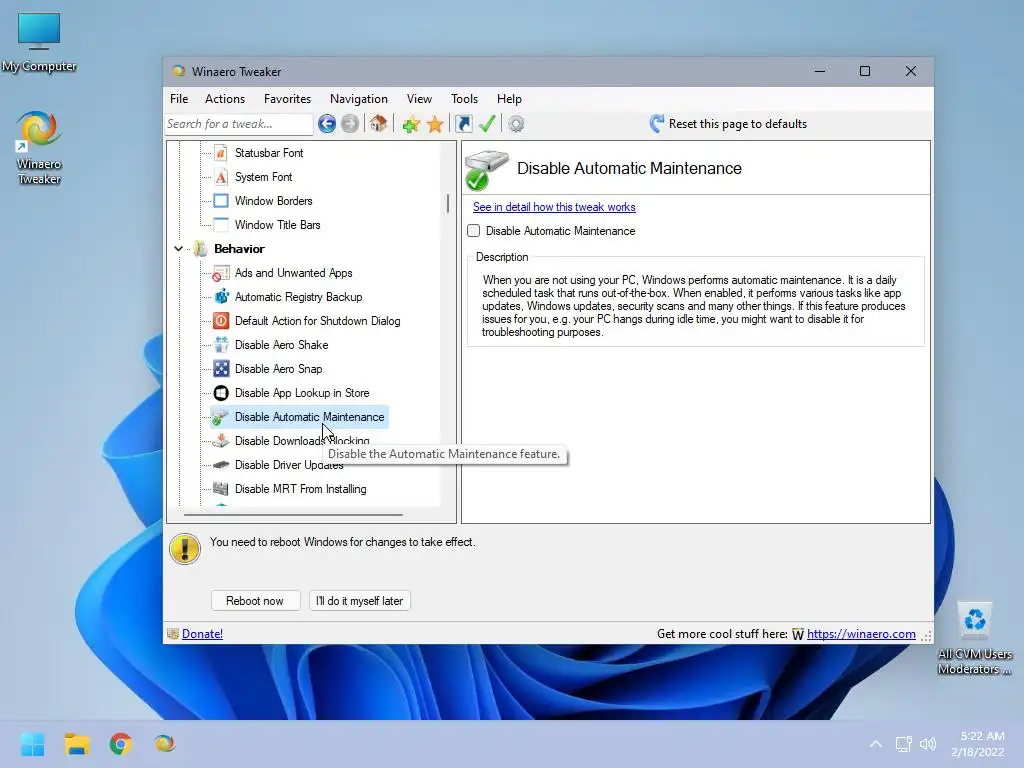Launch Chrome from the taskbar
This screenshot has height=768, width=1024.
point(120,744)
